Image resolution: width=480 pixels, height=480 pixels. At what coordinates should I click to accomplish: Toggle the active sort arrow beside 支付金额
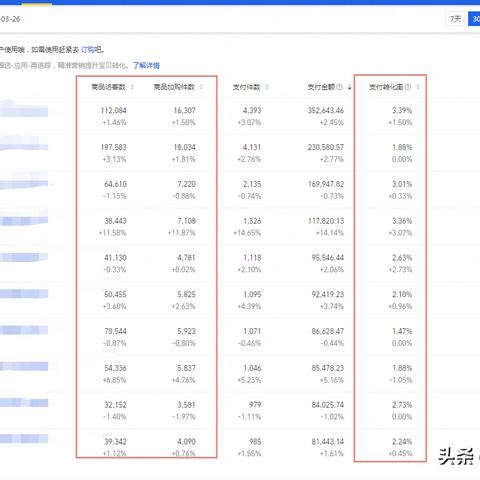coord(349,87)
